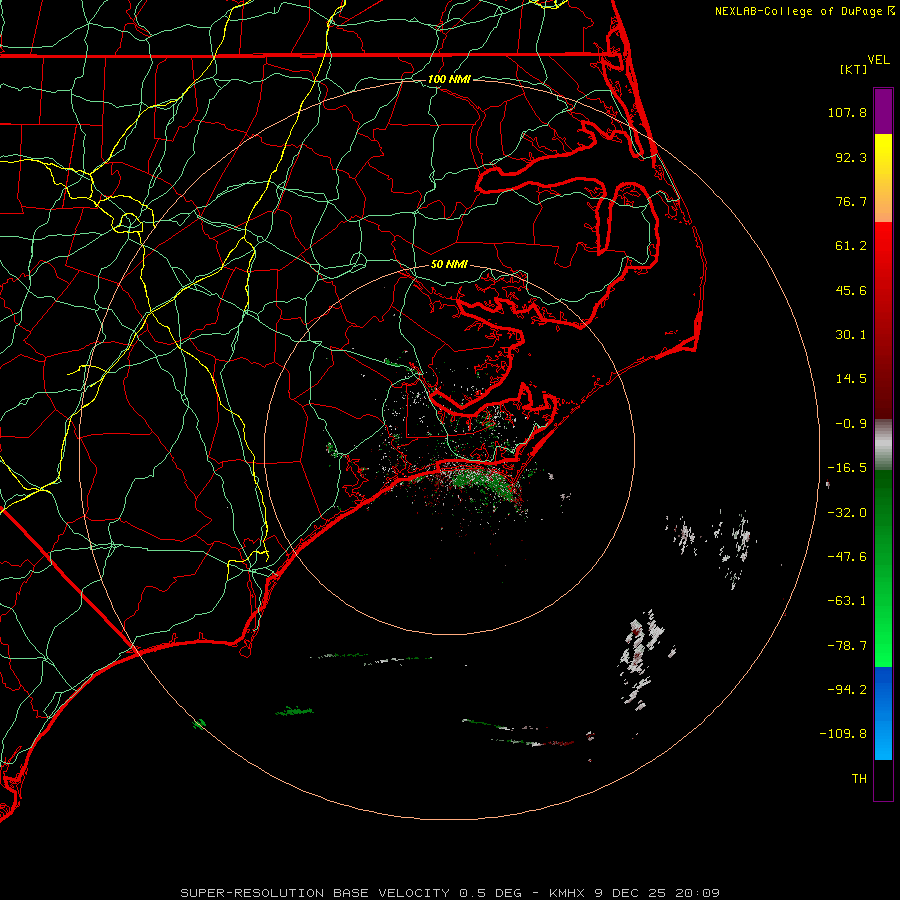Viewport: 900px width, 900px height.
Task: Click the -63.1 velocity scale value
Action: (x=847, y=601)
